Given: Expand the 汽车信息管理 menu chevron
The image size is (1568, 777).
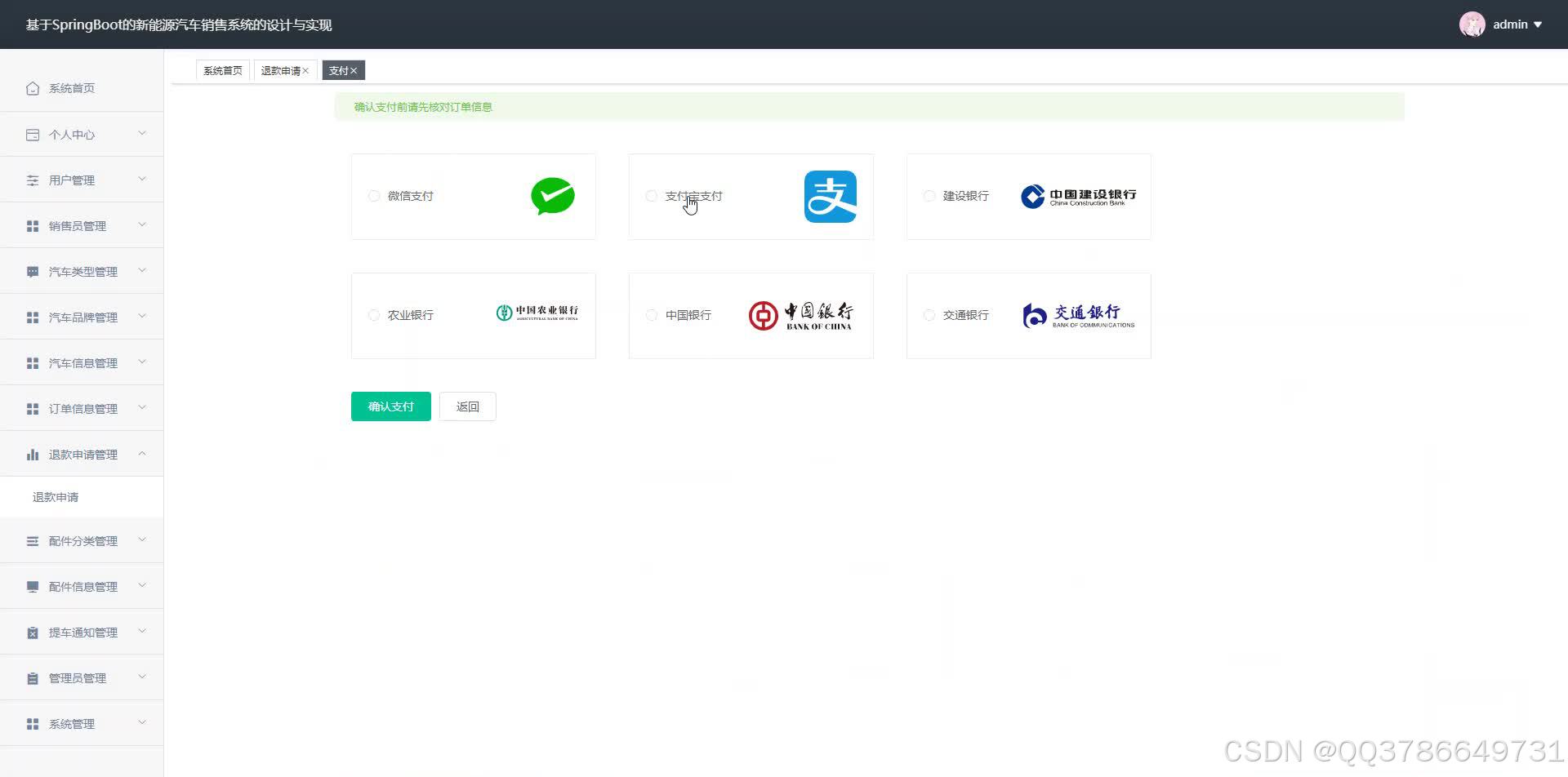Looking at the screenshot, I should 142,362.
